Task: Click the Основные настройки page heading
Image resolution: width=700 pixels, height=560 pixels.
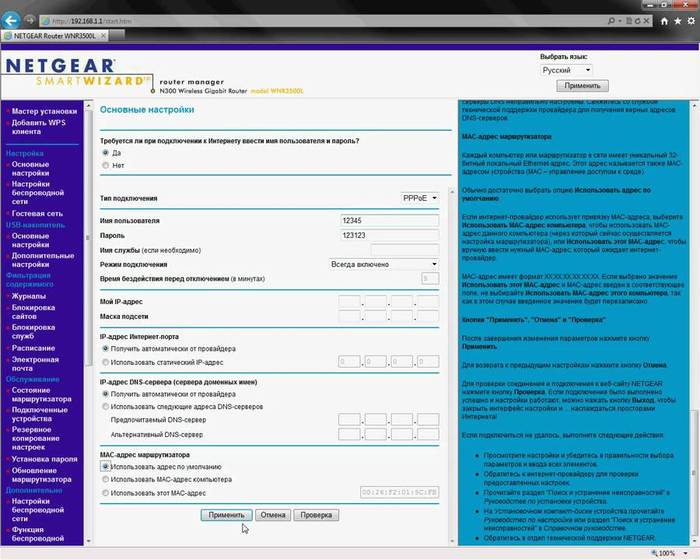Action: tap(147, 109)
